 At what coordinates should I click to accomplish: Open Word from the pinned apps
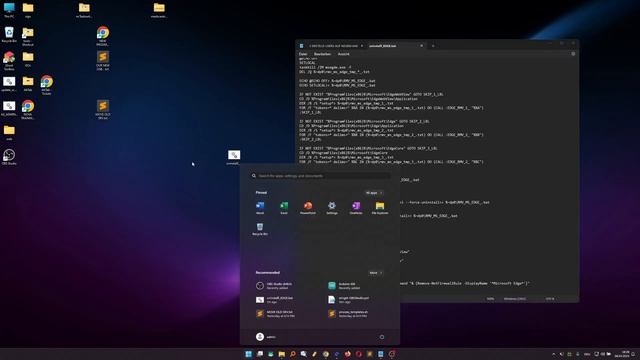click(x=260, y=208)
